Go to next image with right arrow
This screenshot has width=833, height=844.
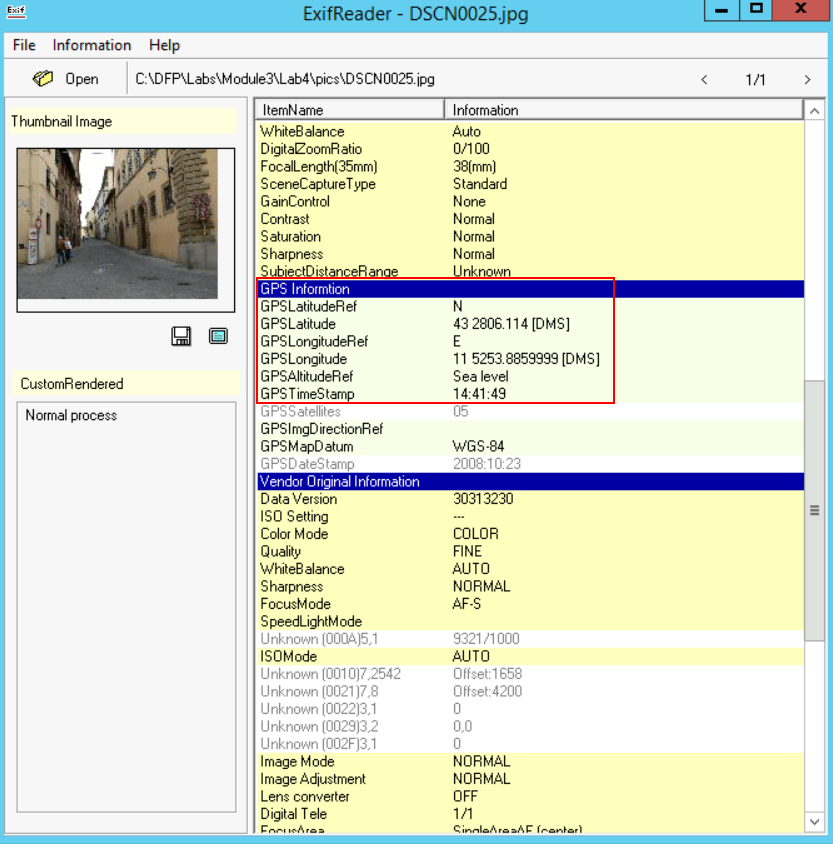[807, 80]
